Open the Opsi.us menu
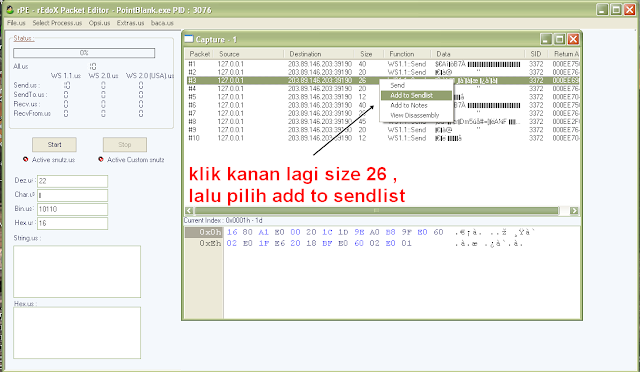Screen dimensions: 640x372 click(99, 23)
